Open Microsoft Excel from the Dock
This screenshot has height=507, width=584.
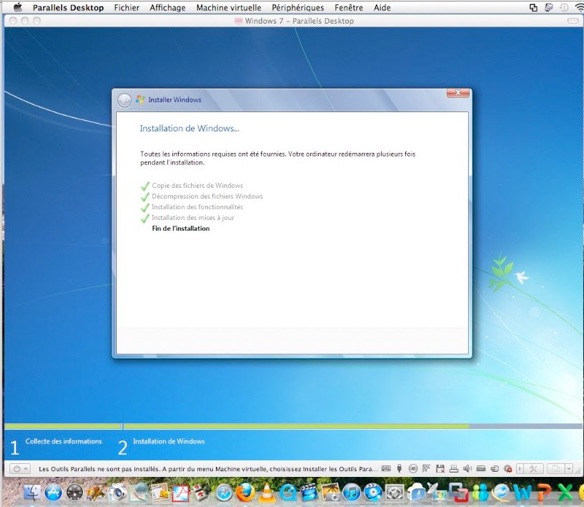tap(565, 492)
